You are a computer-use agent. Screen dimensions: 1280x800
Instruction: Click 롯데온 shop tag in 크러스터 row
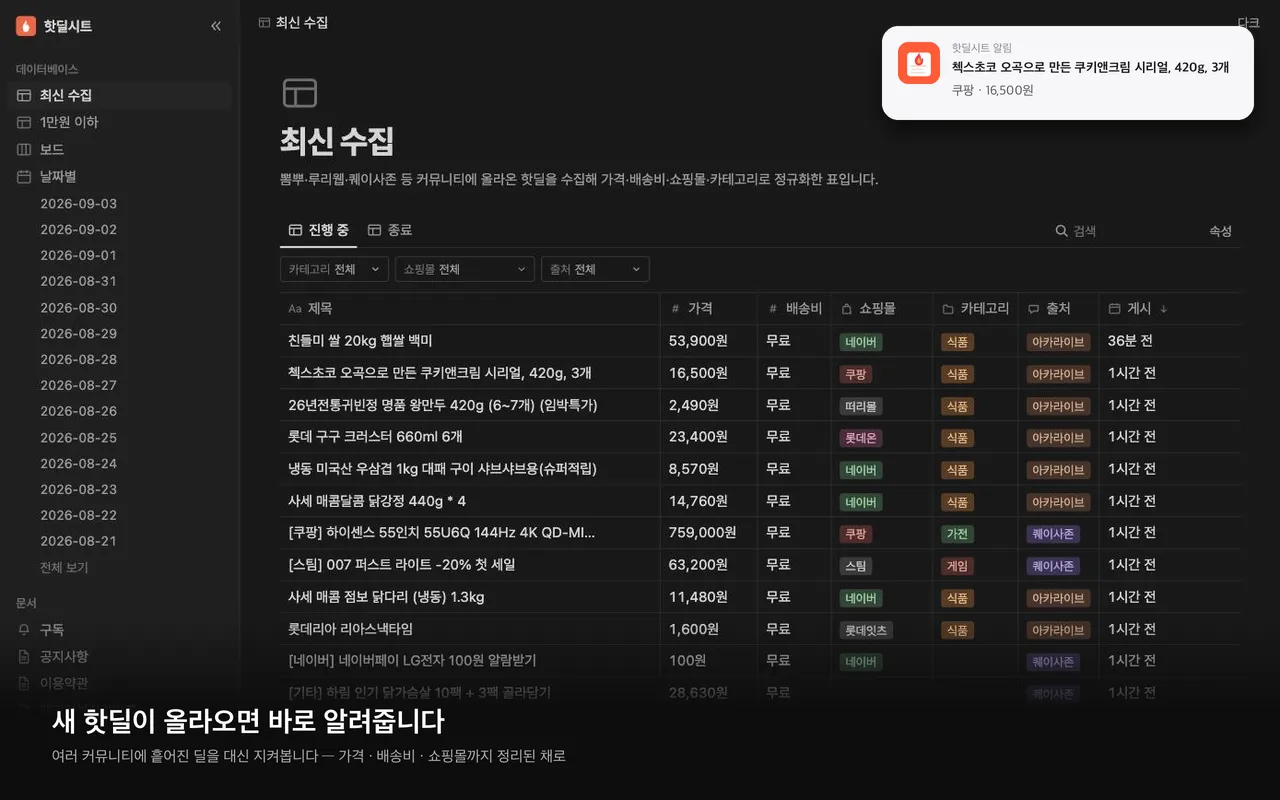861,438
